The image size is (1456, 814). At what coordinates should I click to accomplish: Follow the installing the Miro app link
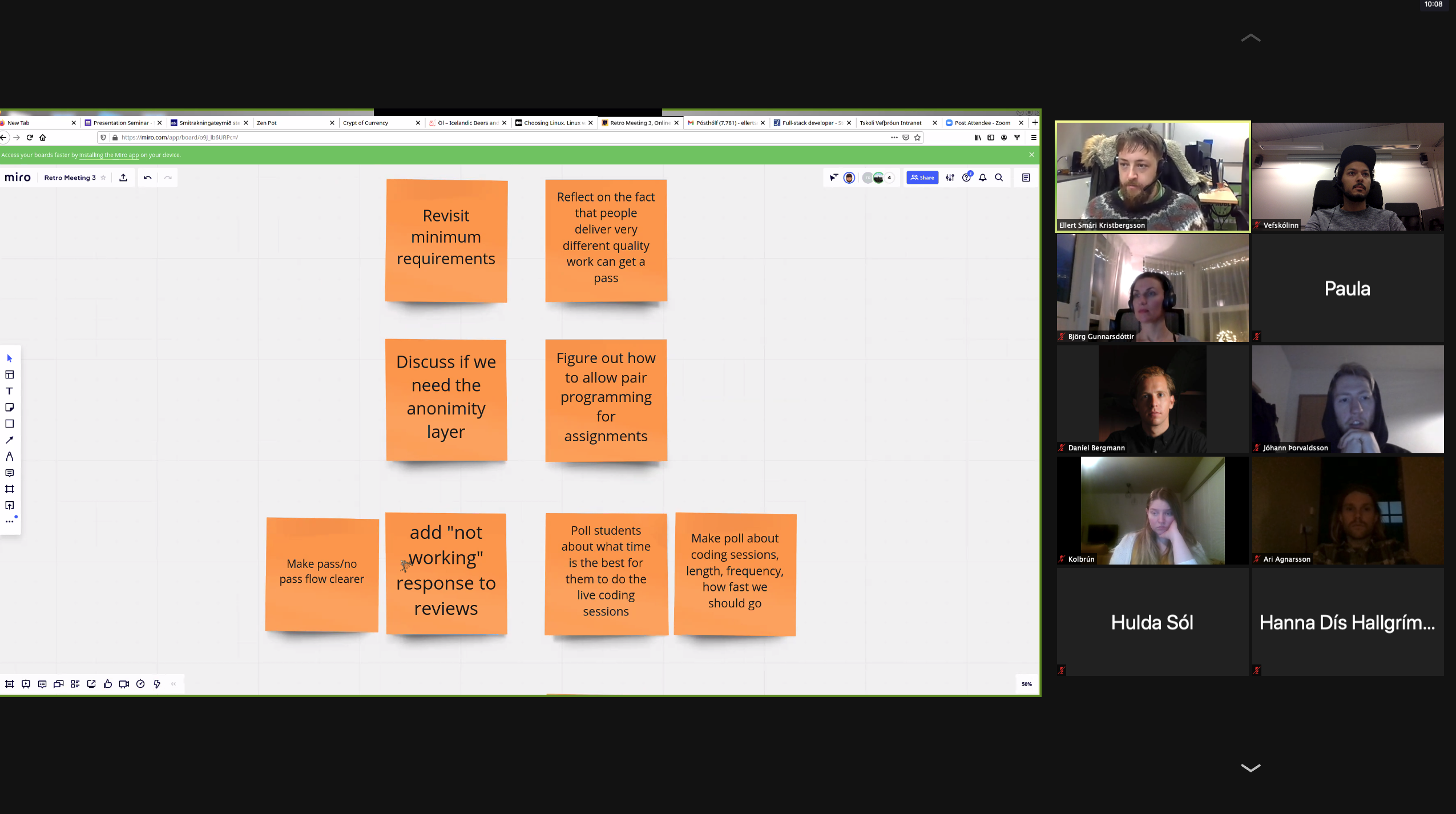[x=109, y=155]
